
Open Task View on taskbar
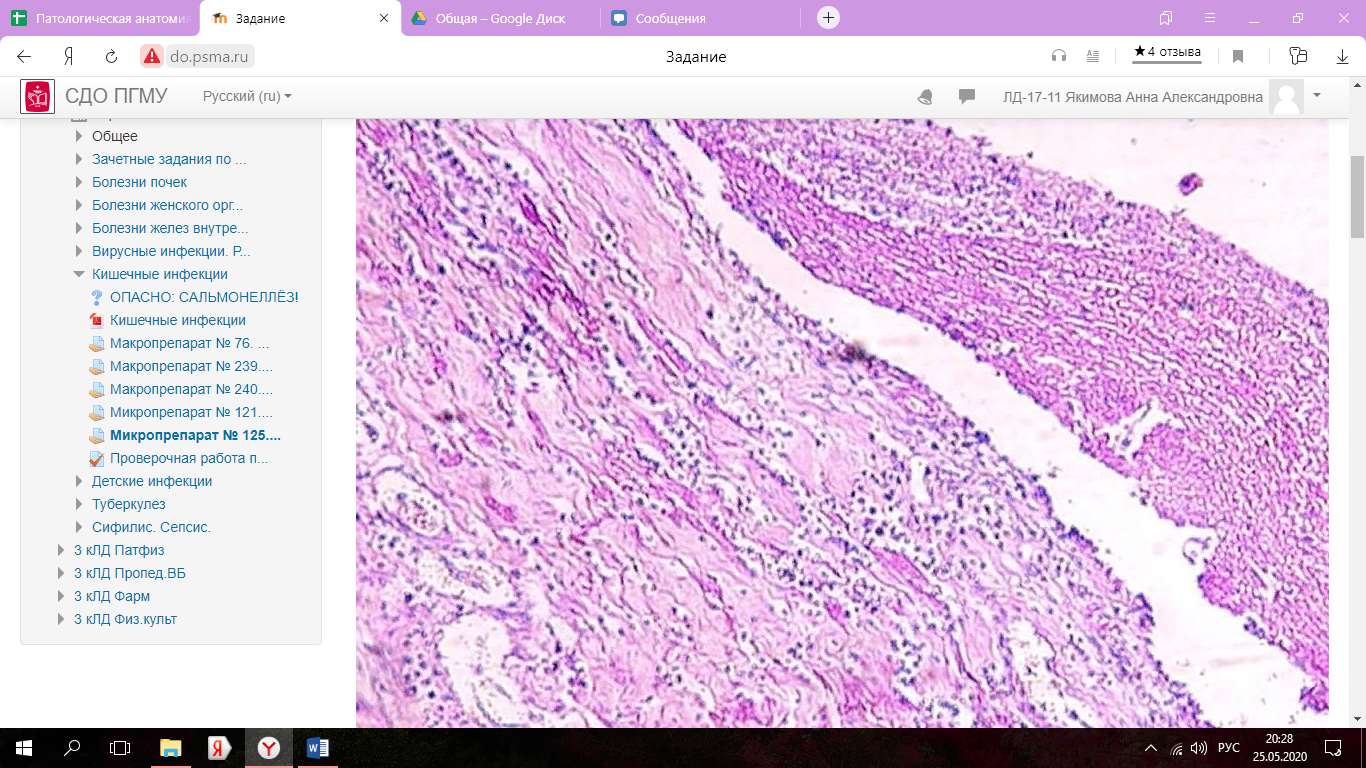coord(120,748)
